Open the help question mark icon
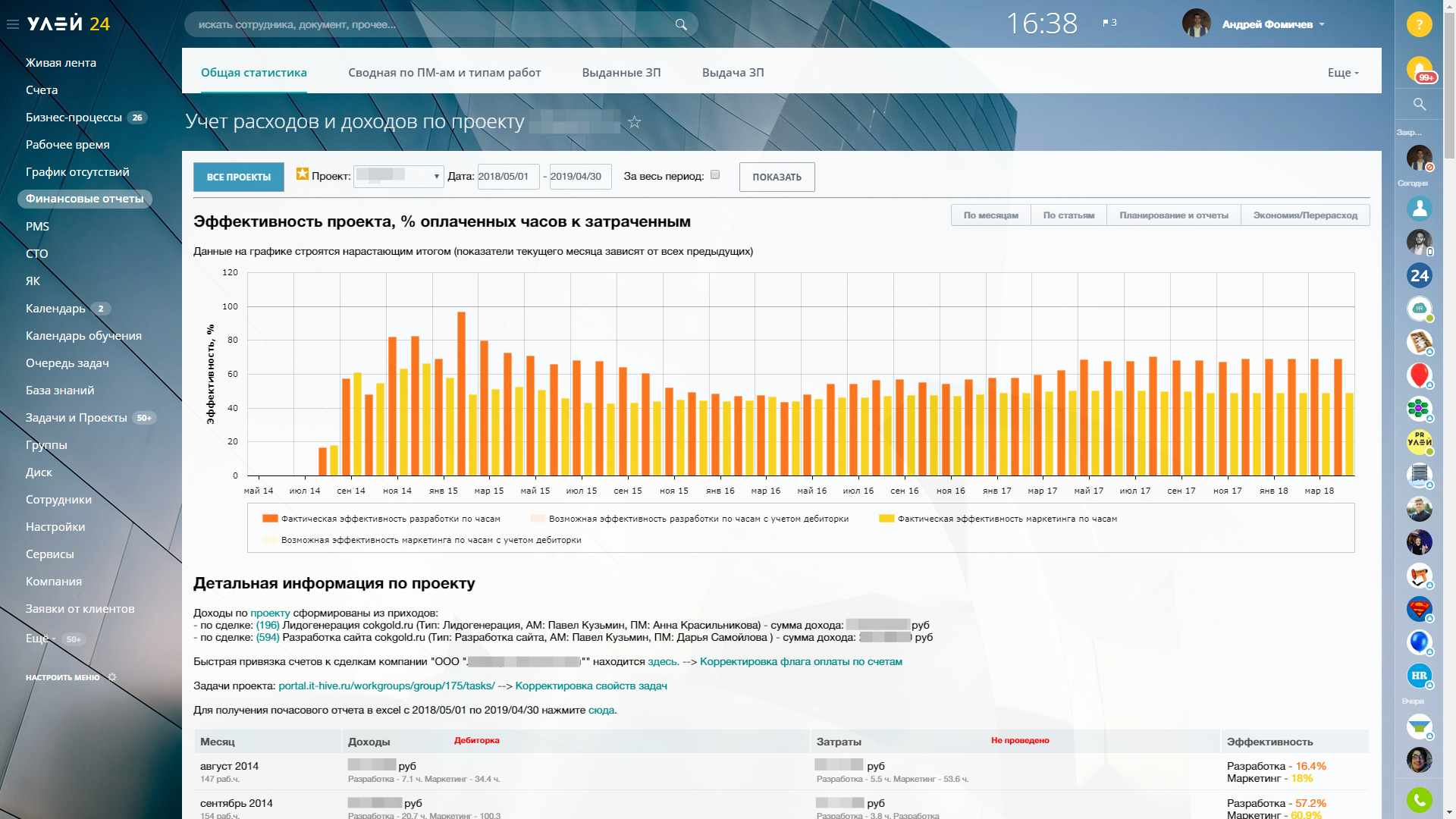Image resolution: width=1456 pixels, height=819 pixels. coord(1420,24)
